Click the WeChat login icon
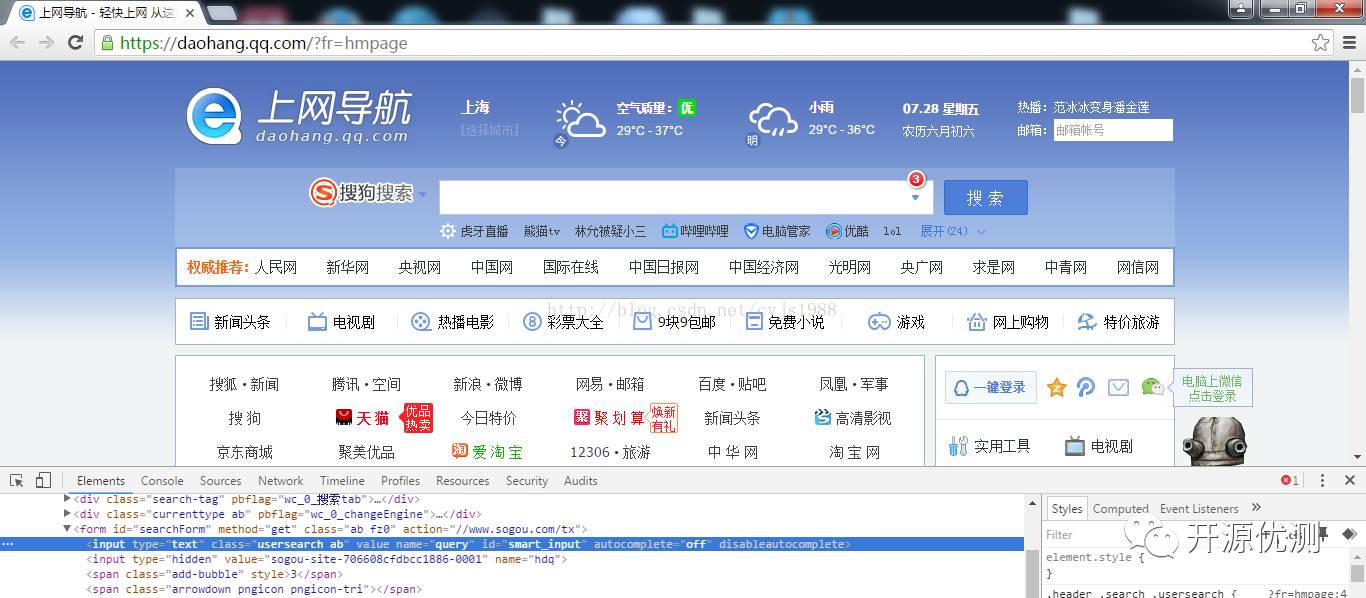This screenshot has height=598, width=1366. point(1152,387)
